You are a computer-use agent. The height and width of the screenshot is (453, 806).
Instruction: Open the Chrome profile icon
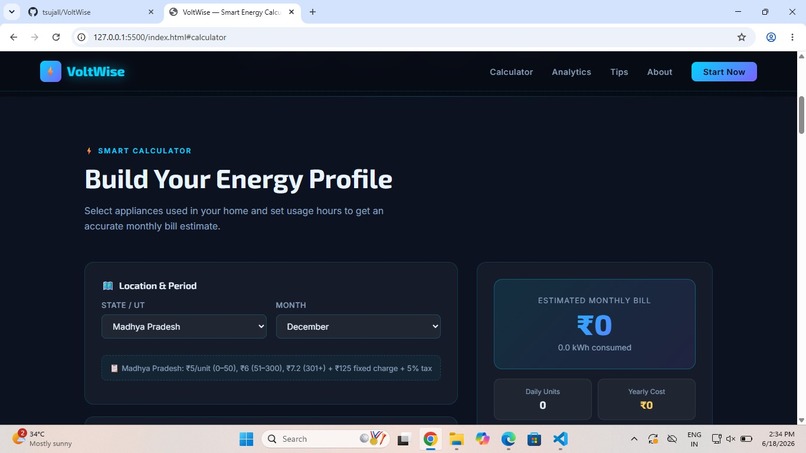[771, 37]
